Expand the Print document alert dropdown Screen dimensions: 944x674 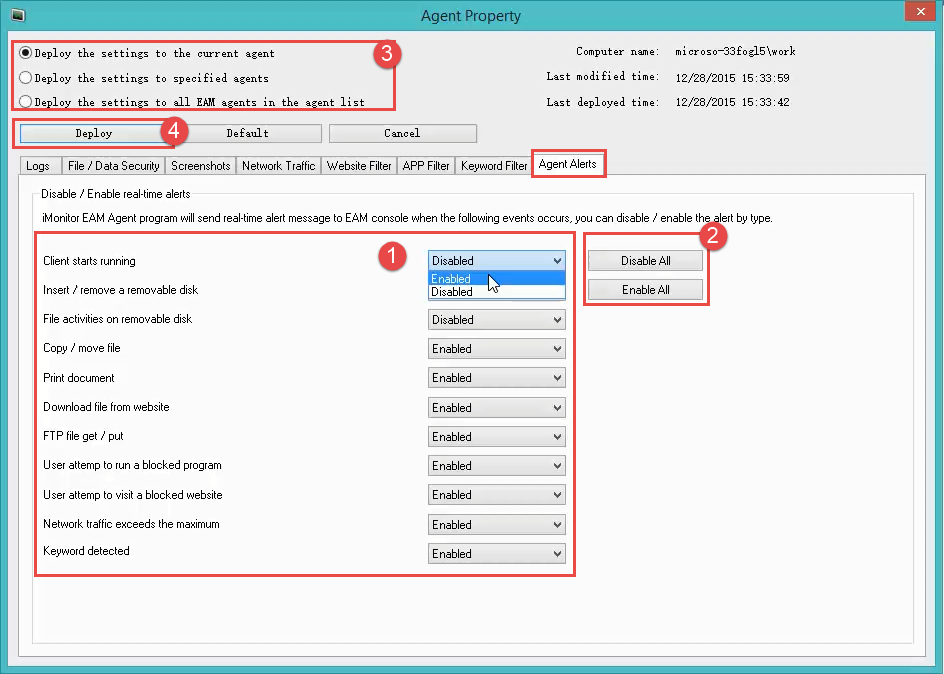pos(496,378)
